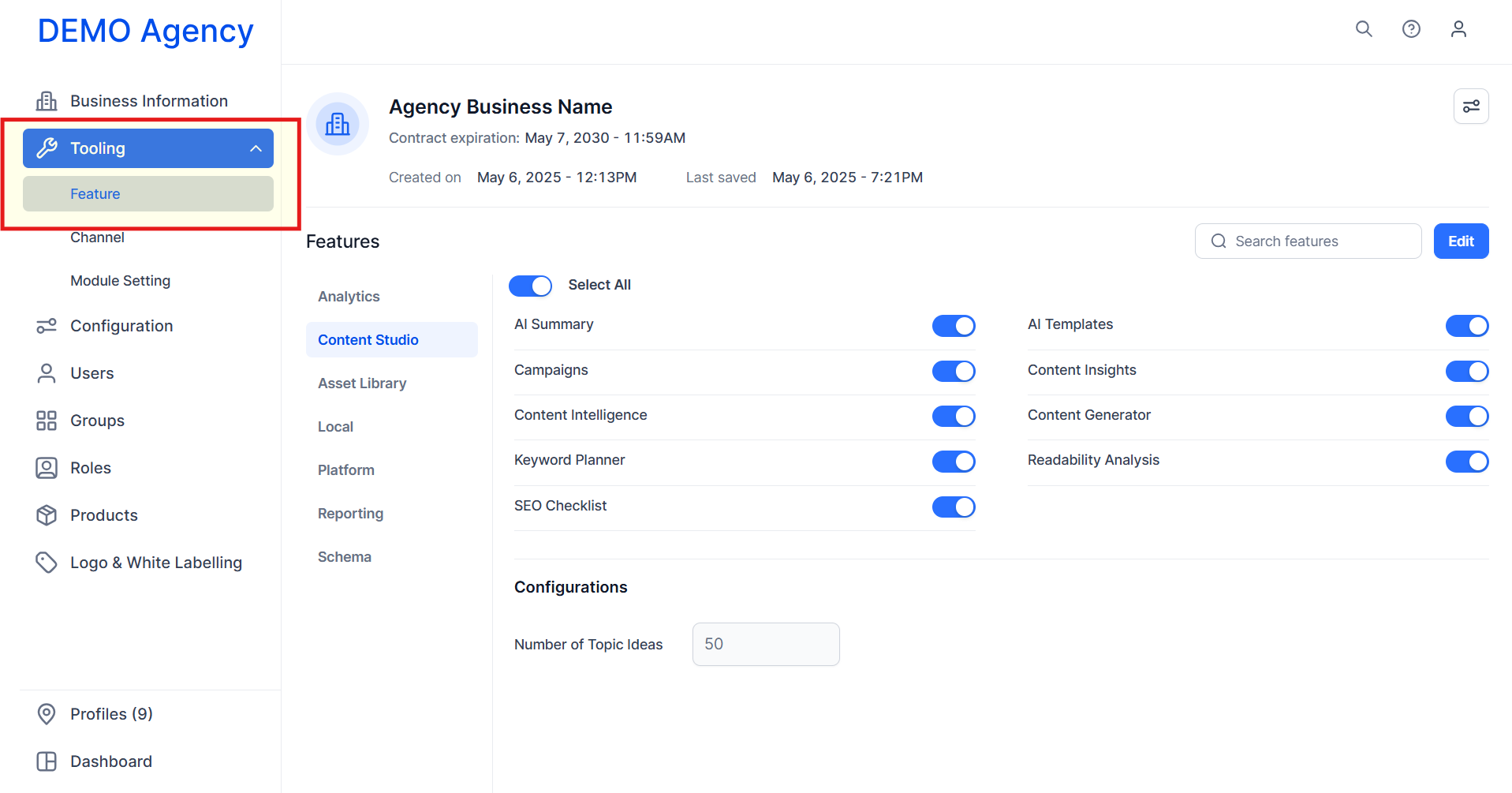This screenshot has height=793, width=1512.
Task: Click the Products box icon
Action: pos(47,515)
